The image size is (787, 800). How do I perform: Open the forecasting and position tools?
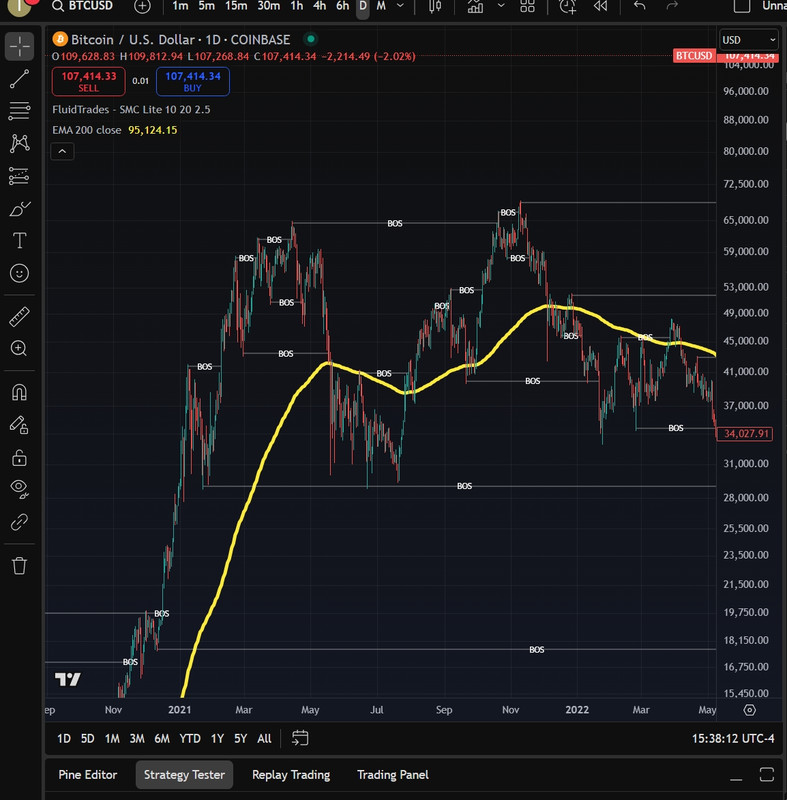click(19, 176)
